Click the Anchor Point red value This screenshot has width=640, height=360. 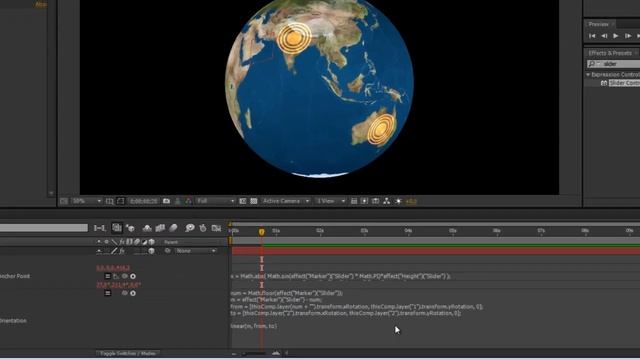(x=113, y=268)
